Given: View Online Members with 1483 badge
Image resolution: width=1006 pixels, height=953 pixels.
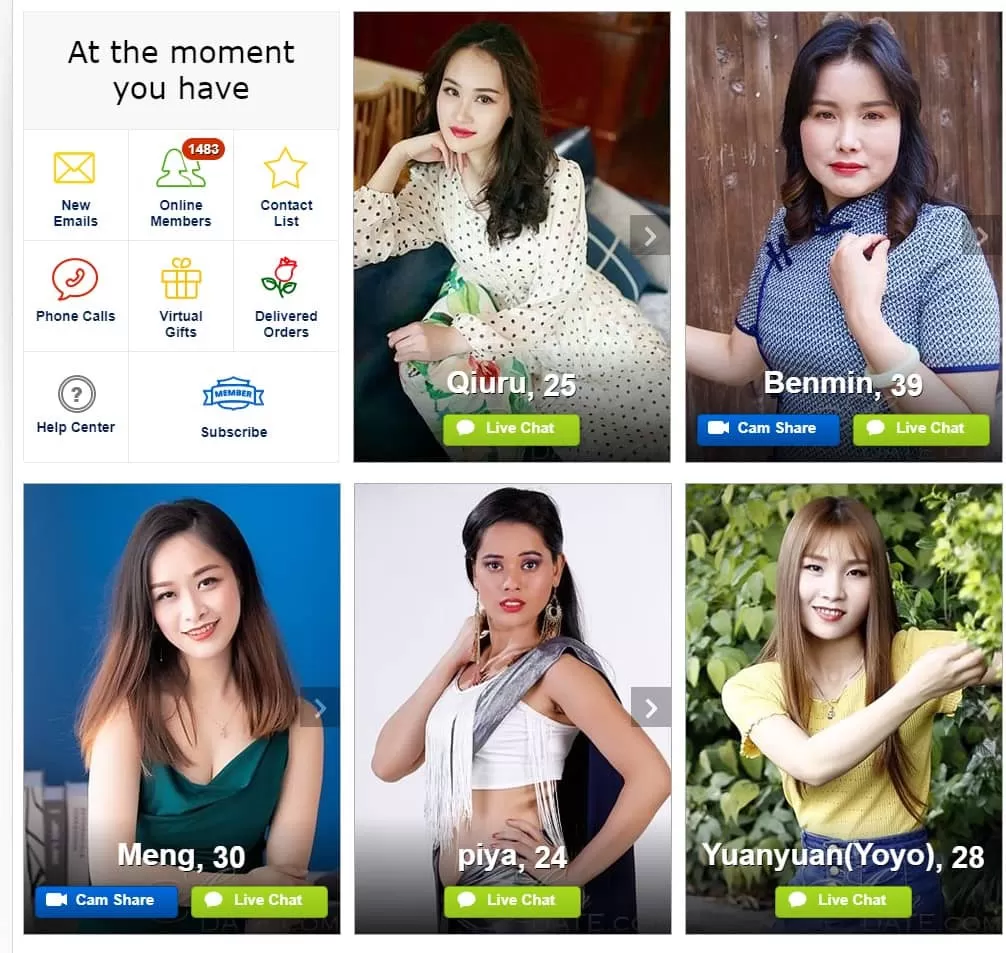Looking at the screenshot, I should click(x=182, y=167).
